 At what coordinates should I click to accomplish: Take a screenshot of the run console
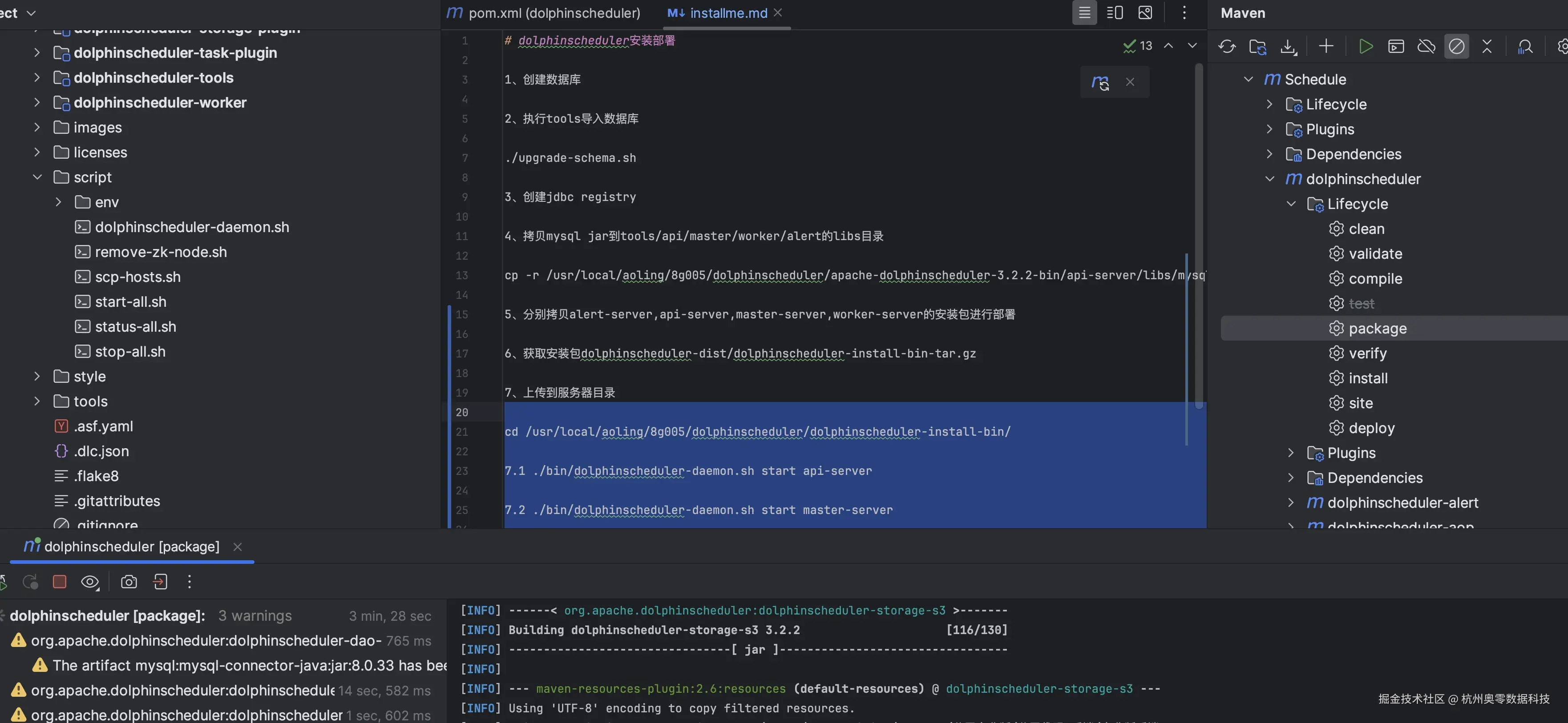[129, 581]
